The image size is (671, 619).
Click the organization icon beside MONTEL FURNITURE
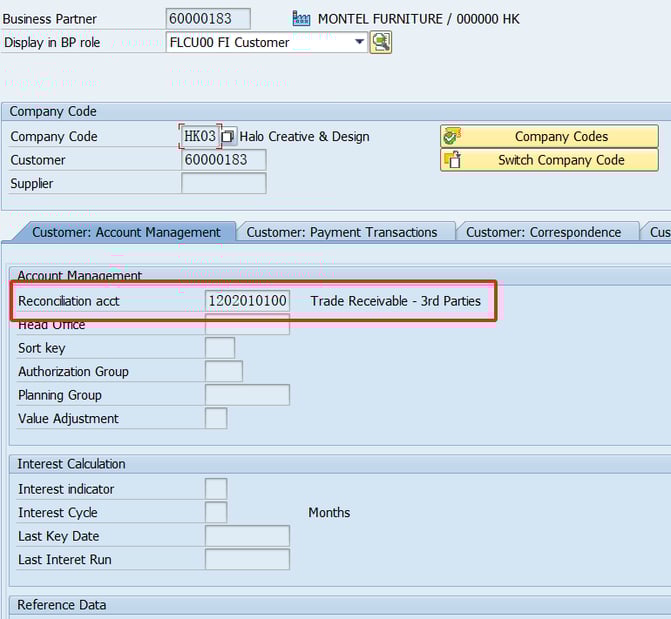pyautogui.click(x=301, y=19)
